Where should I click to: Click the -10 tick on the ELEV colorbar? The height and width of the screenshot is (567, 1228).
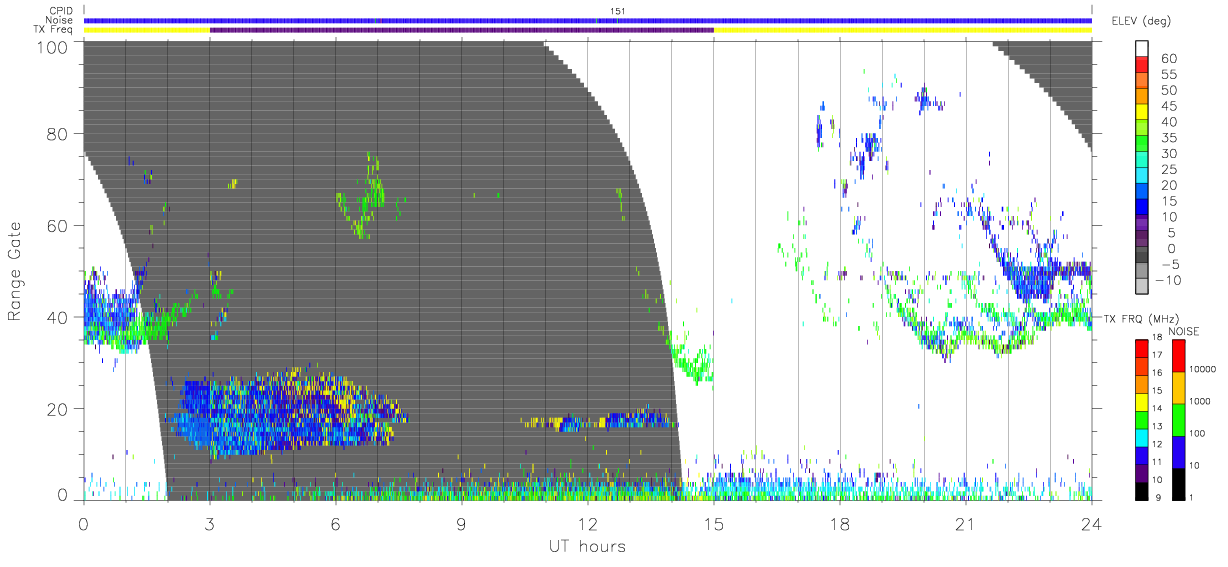pyautogui.click(x=1168, y=280)
